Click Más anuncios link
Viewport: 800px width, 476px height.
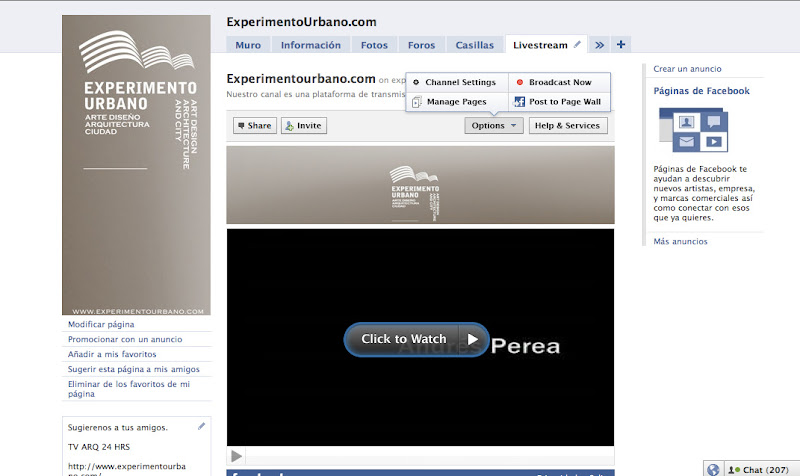[680, 241]
